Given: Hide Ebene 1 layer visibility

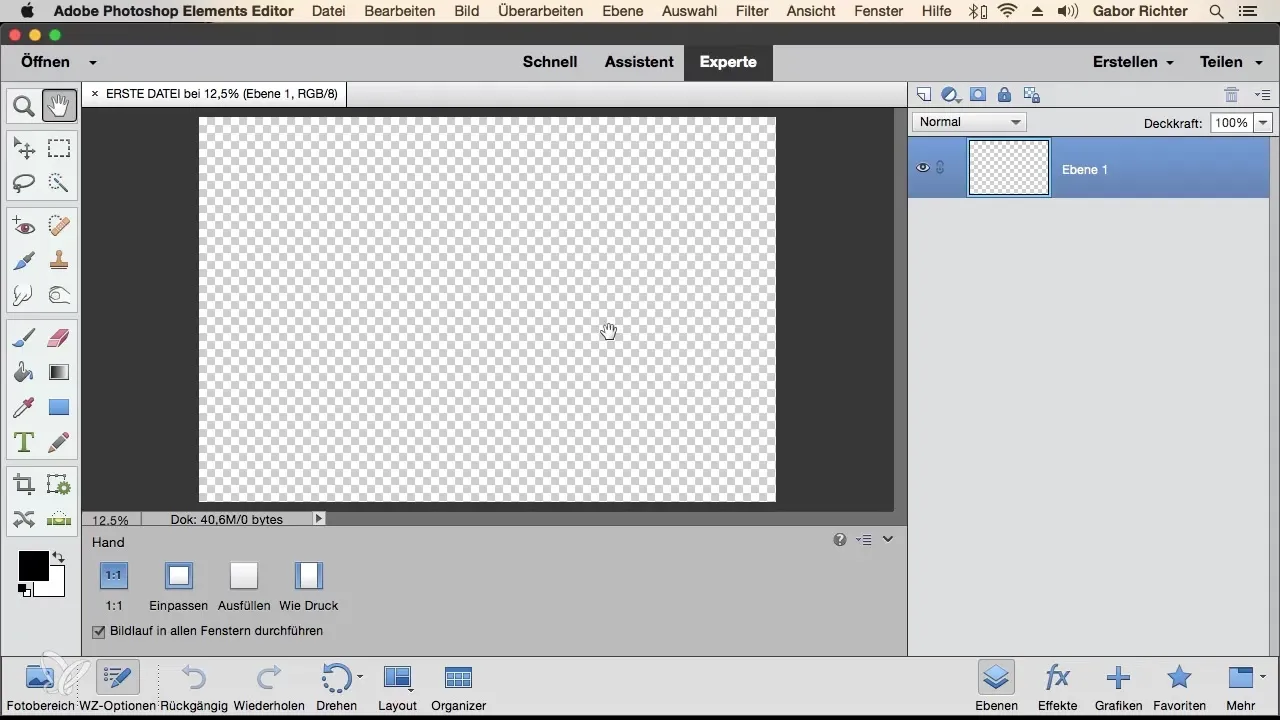Looking at the screenshot, I should 923,168.
